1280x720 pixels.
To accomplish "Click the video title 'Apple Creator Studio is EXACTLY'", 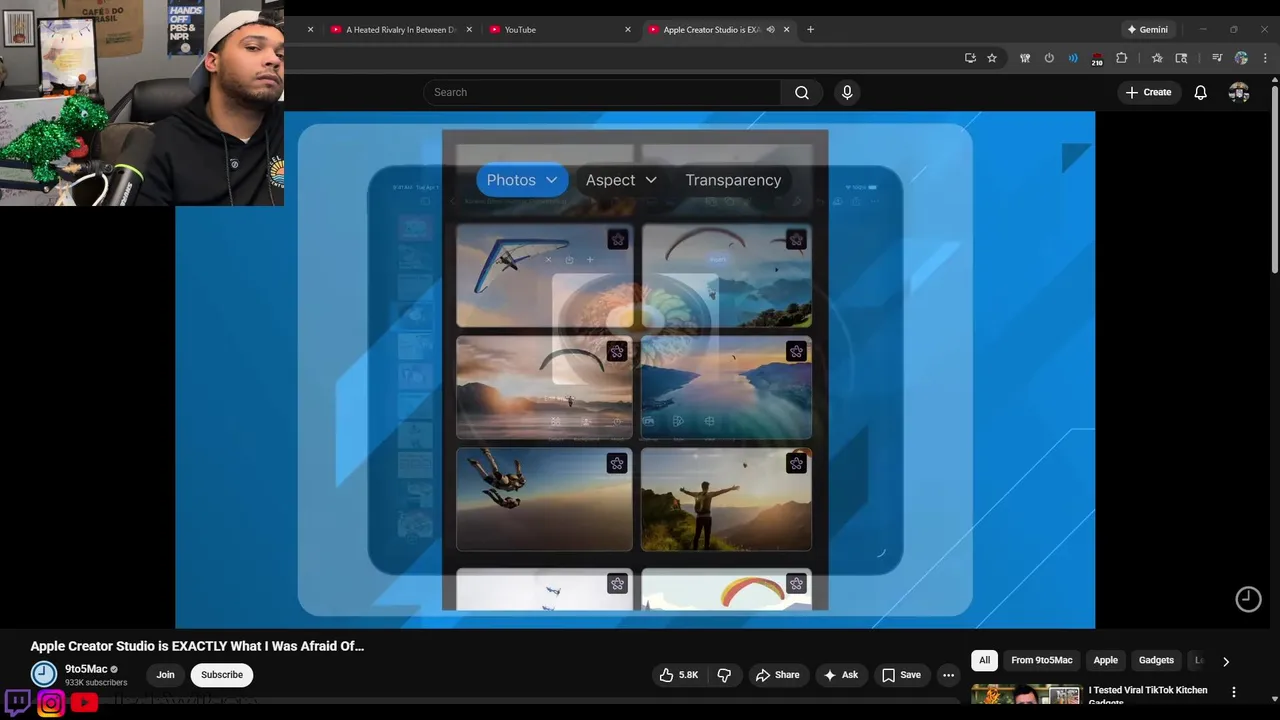I will pyautogui.click(x=197, y=646).
